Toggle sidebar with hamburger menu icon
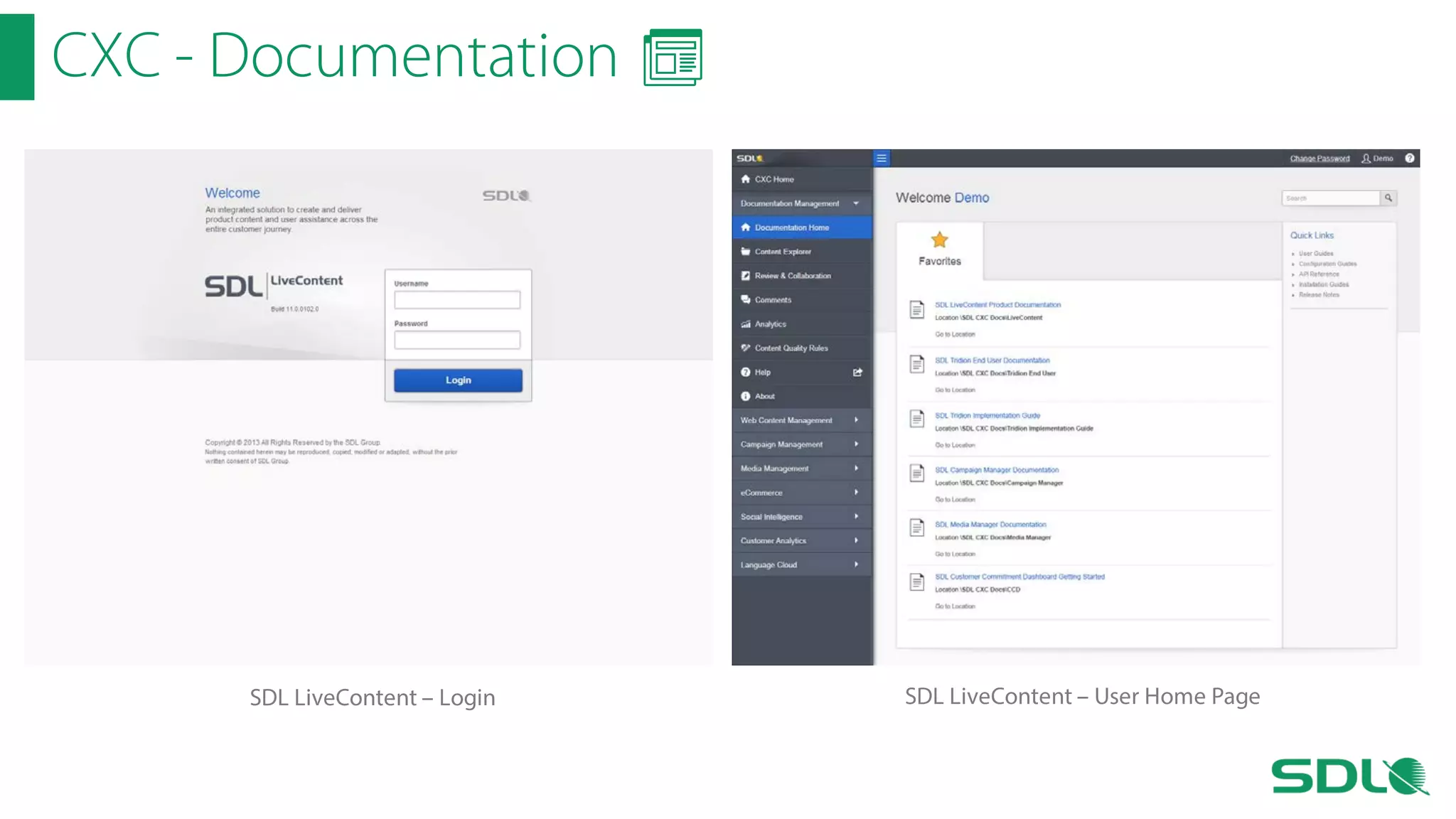The height and width of the screenshot is (819, 1456). pyautogui.click(x=882, y=159)
